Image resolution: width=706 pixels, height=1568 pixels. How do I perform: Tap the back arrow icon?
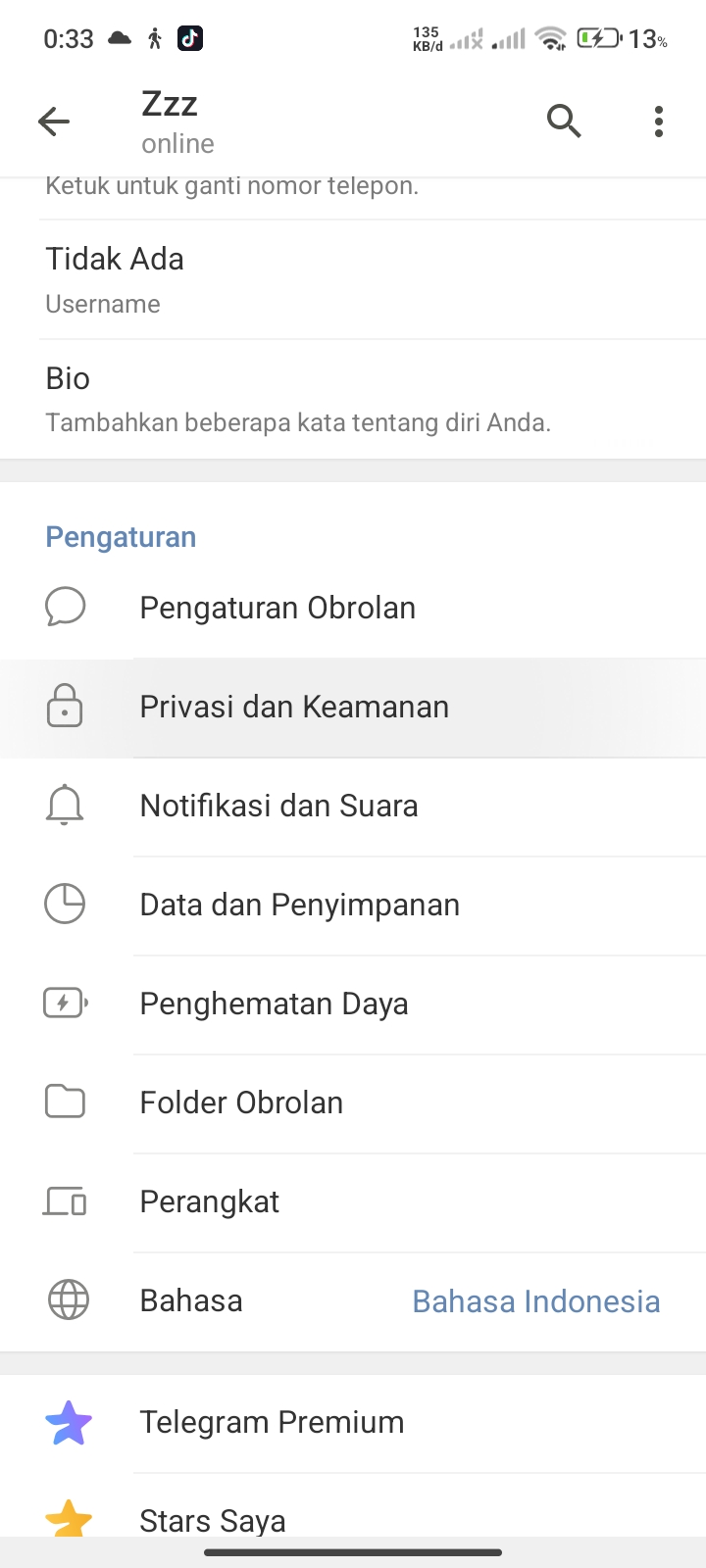click(54, 122)
